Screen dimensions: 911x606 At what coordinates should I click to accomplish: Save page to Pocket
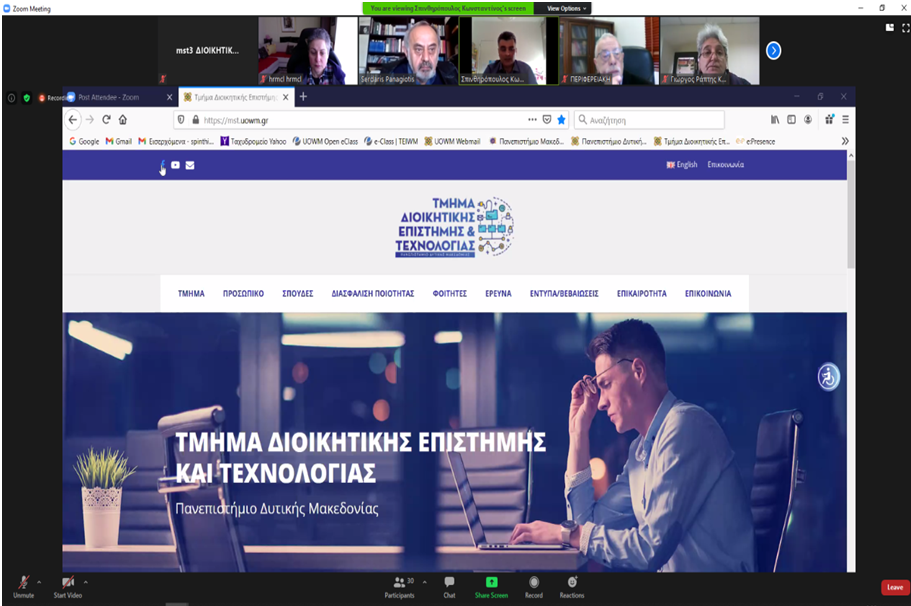coord(547,120)
